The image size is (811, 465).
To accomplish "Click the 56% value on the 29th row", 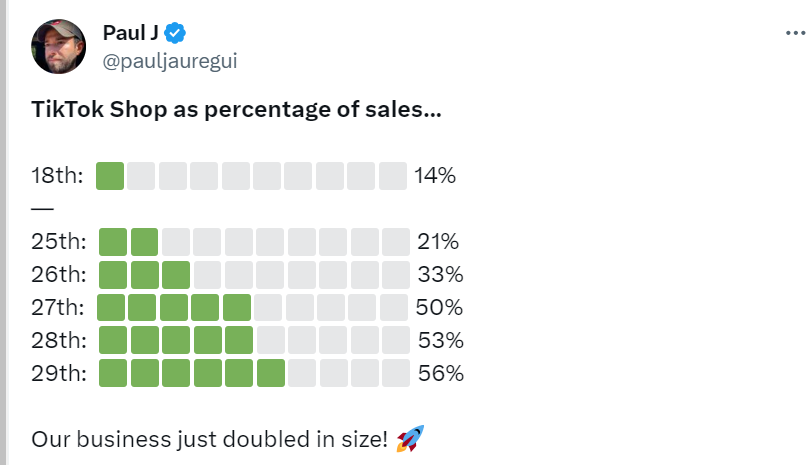I will (441, 373).
